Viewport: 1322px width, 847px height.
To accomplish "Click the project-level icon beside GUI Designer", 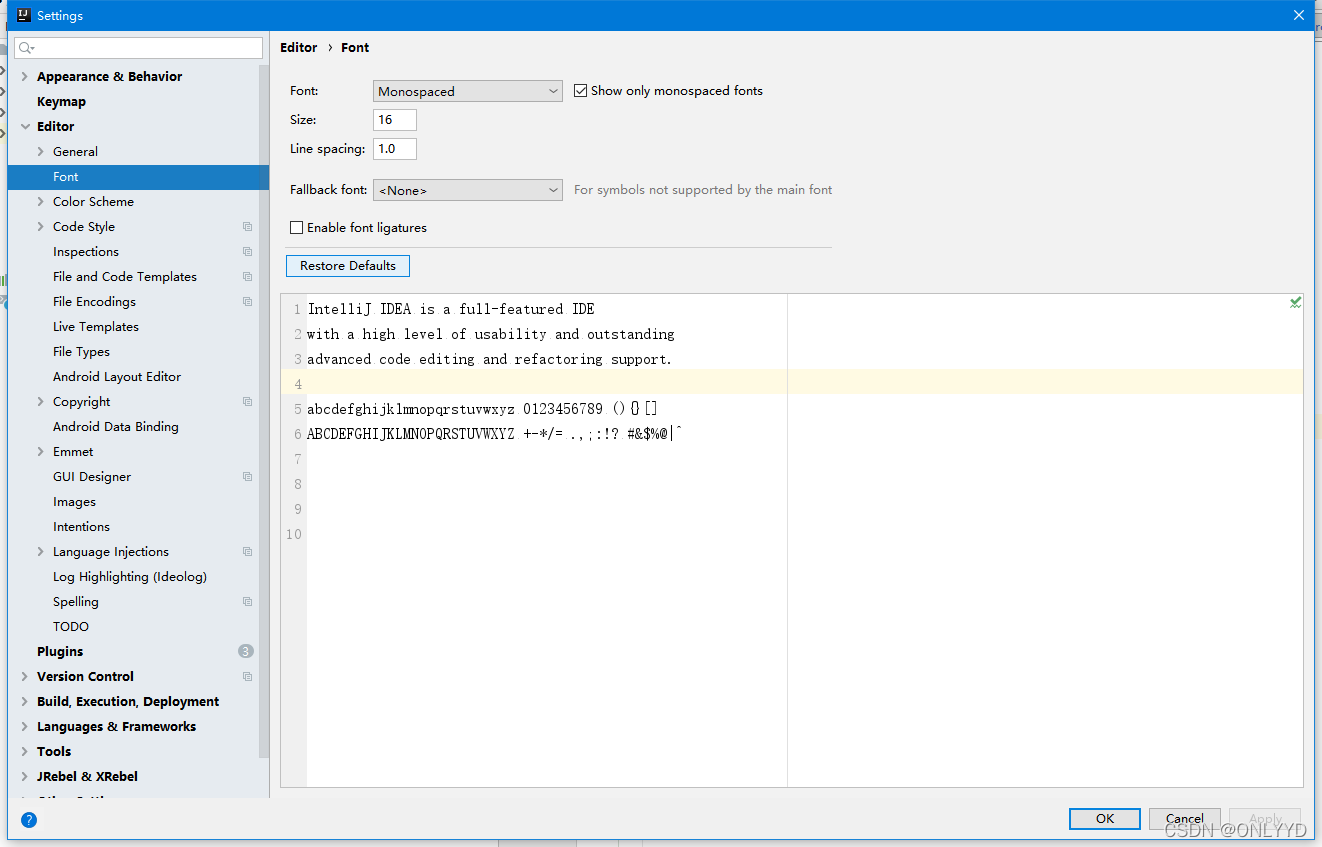I will 247,477.
